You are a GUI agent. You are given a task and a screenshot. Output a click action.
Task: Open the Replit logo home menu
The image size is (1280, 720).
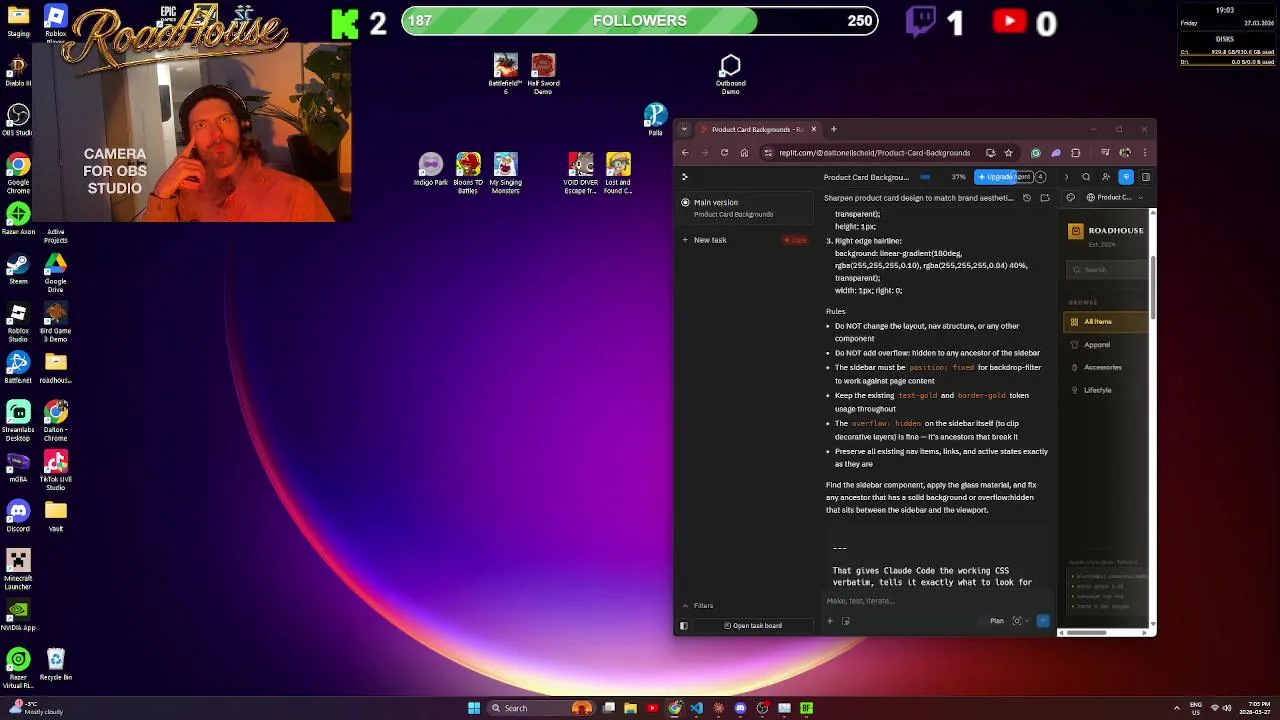[685, 177]
